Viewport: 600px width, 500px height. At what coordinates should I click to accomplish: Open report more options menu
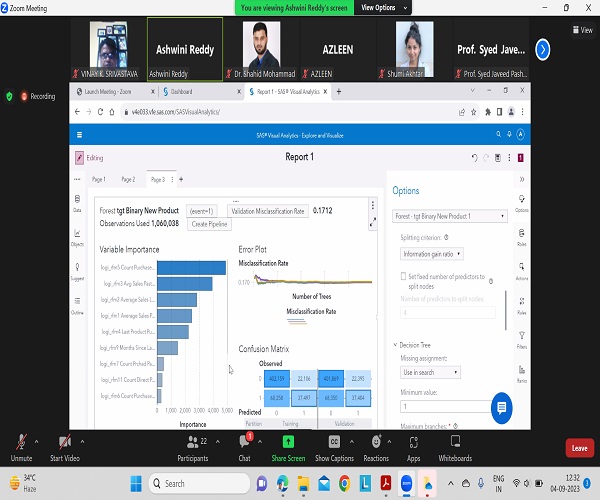pyautogui.click(x=509, y=158)
